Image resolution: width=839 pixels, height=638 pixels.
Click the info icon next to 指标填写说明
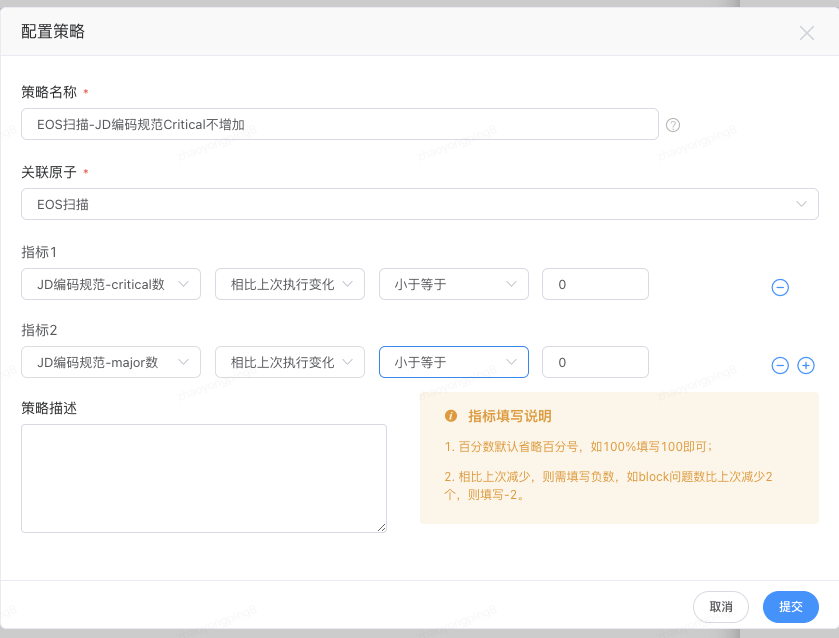451,416
